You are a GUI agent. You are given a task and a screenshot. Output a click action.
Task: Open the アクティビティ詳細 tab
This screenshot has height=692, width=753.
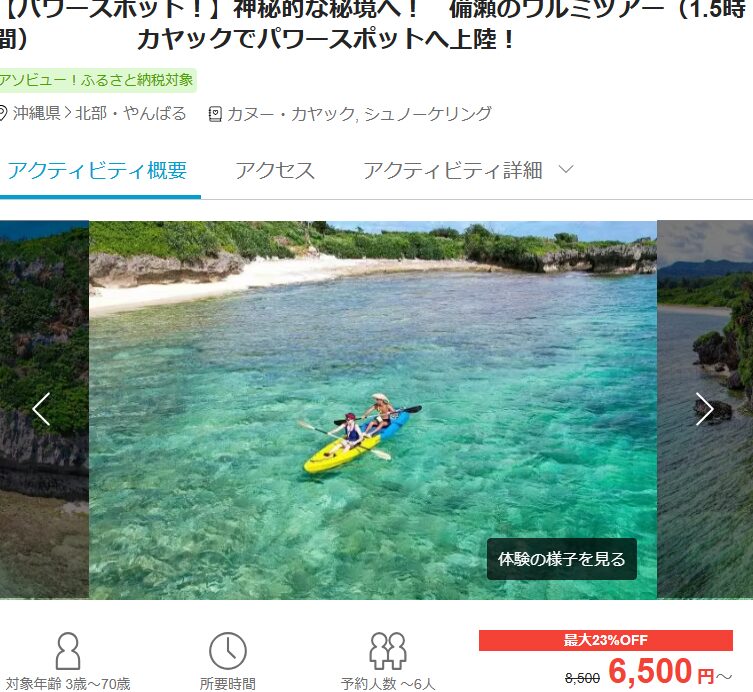click(x=453, y=170)
